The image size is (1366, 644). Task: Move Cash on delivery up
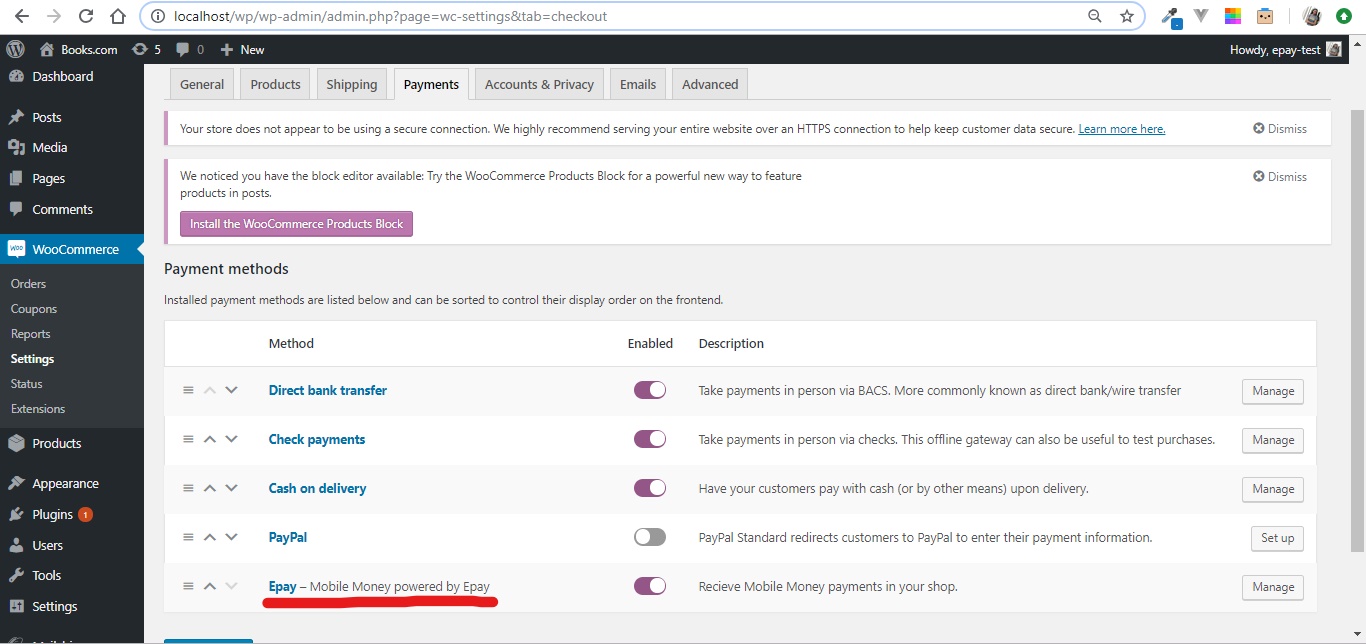click(x=210, y=488)
